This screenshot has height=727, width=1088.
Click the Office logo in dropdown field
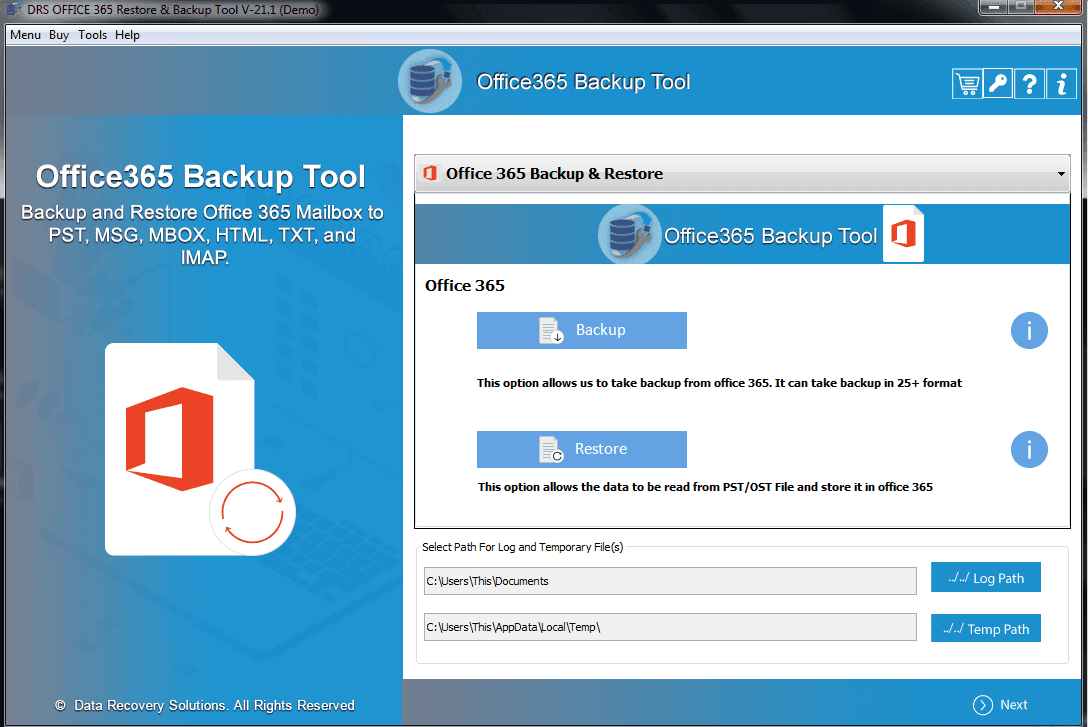coord(430,173)
